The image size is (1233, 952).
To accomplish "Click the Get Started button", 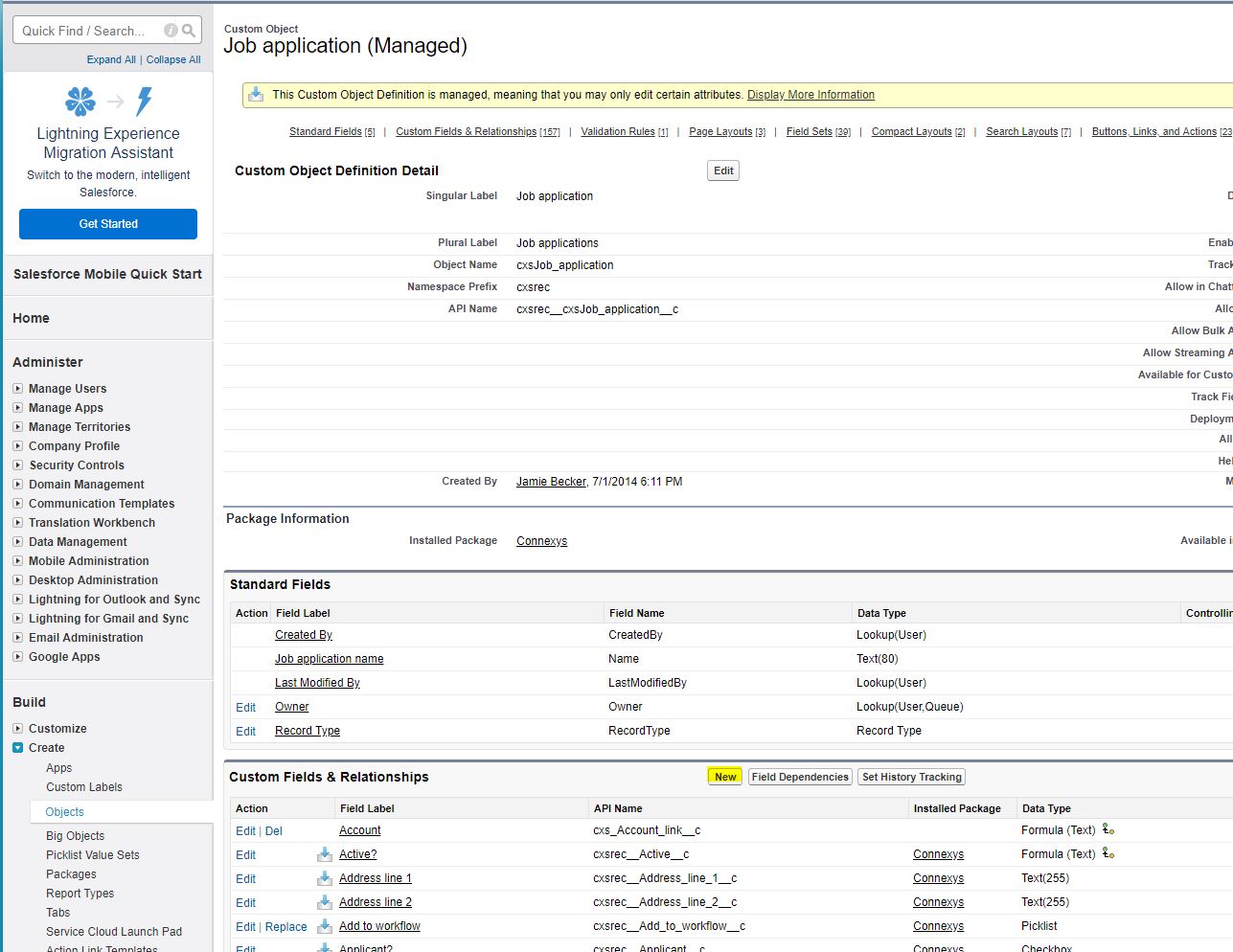I will pyautogui.click(x=108, y=224).
